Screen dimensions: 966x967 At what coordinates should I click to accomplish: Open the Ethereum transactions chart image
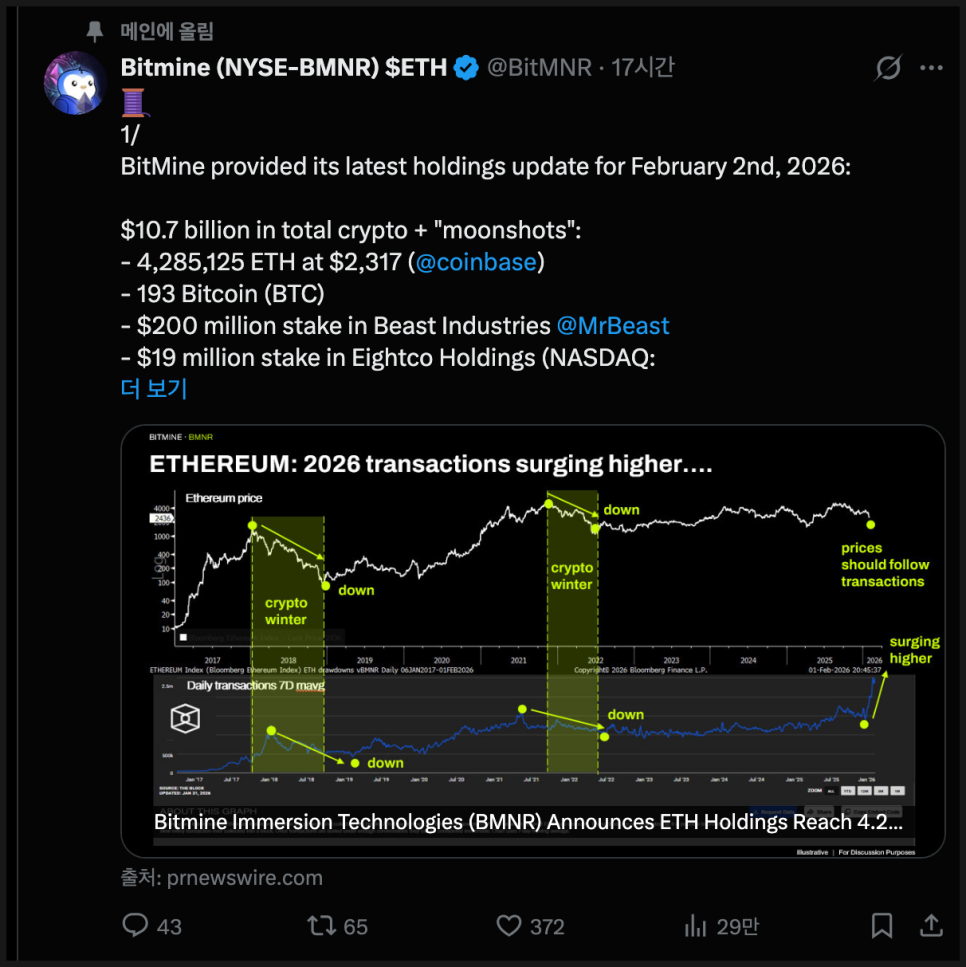(533, 620)
